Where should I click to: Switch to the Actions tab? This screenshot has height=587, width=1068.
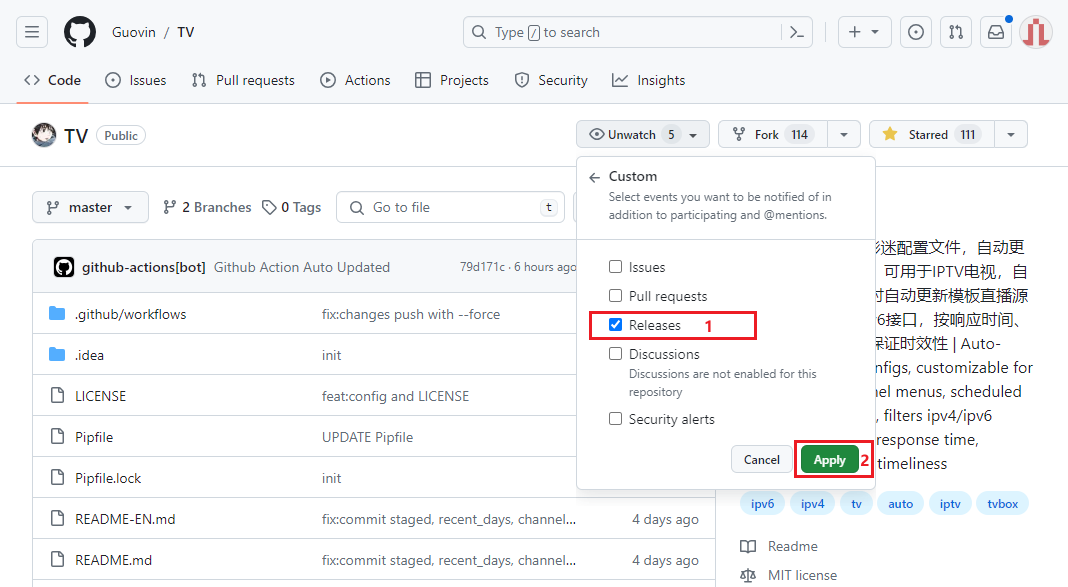pyautogui.click(x=355, y=80)
